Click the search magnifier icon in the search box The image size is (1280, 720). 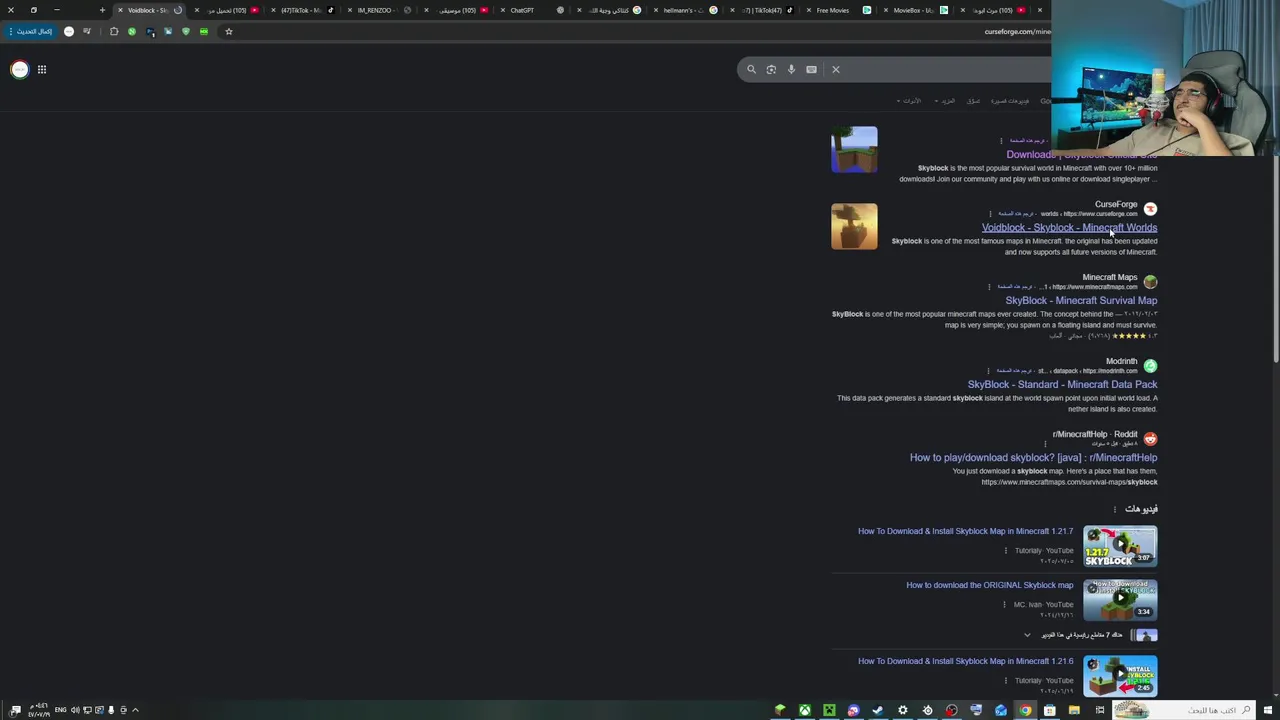[751, 69]
